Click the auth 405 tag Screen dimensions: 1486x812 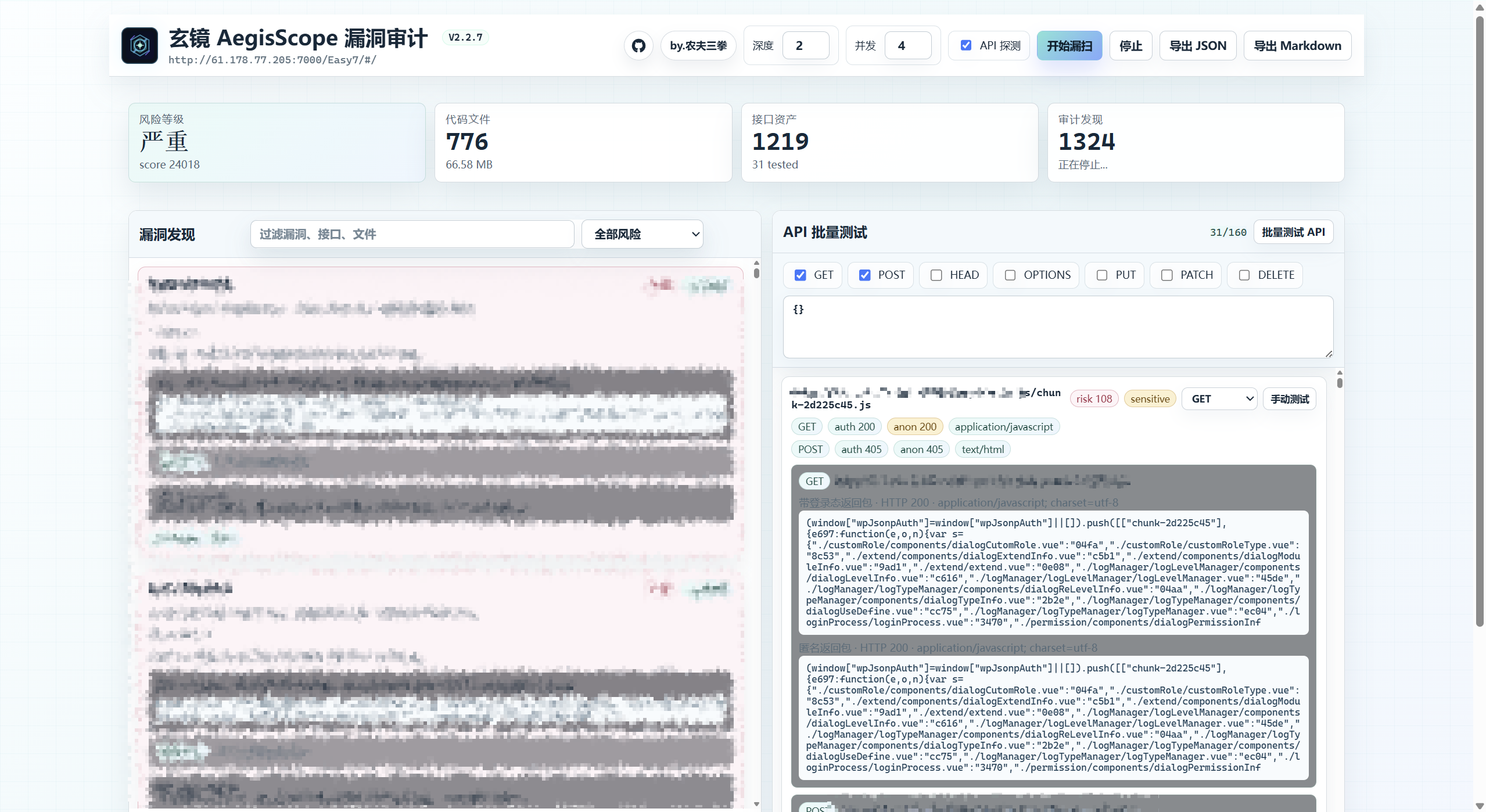point(861,450)
